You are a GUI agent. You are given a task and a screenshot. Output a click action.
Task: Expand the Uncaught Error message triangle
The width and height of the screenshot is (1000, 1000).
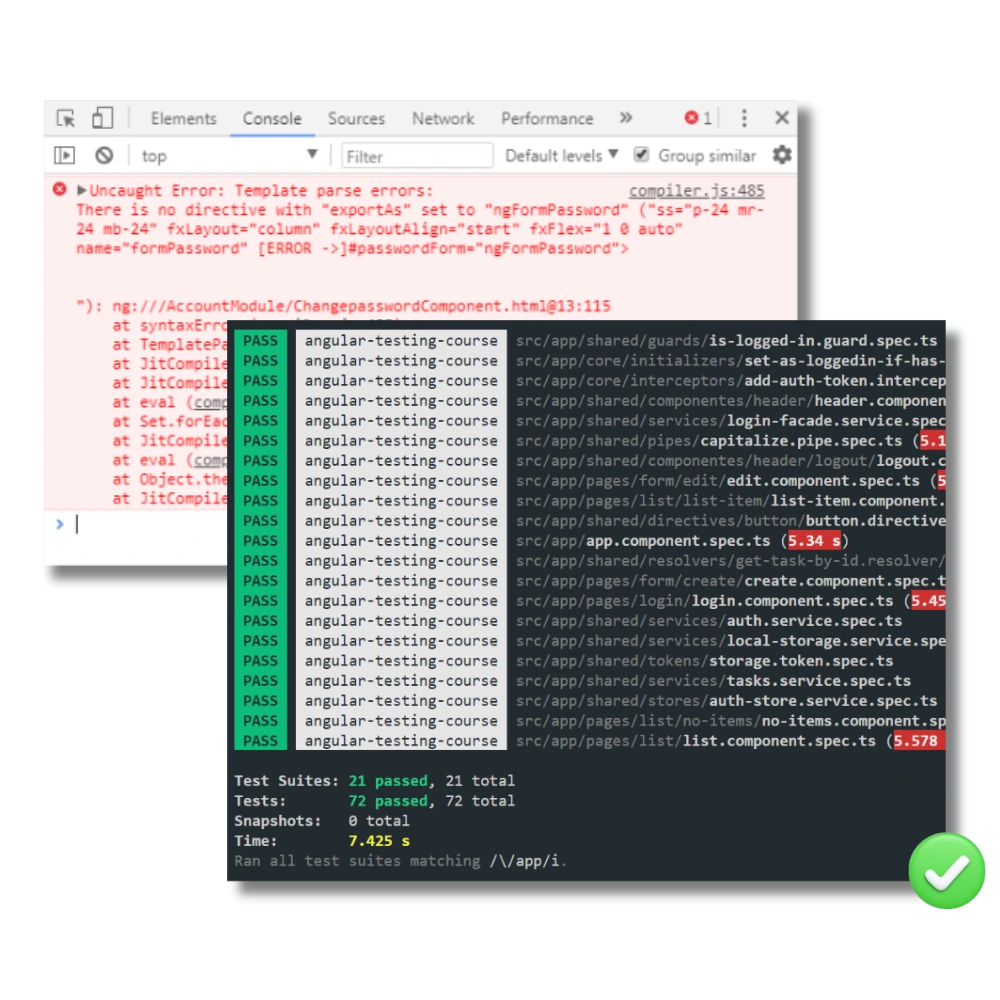pos(82,190)
